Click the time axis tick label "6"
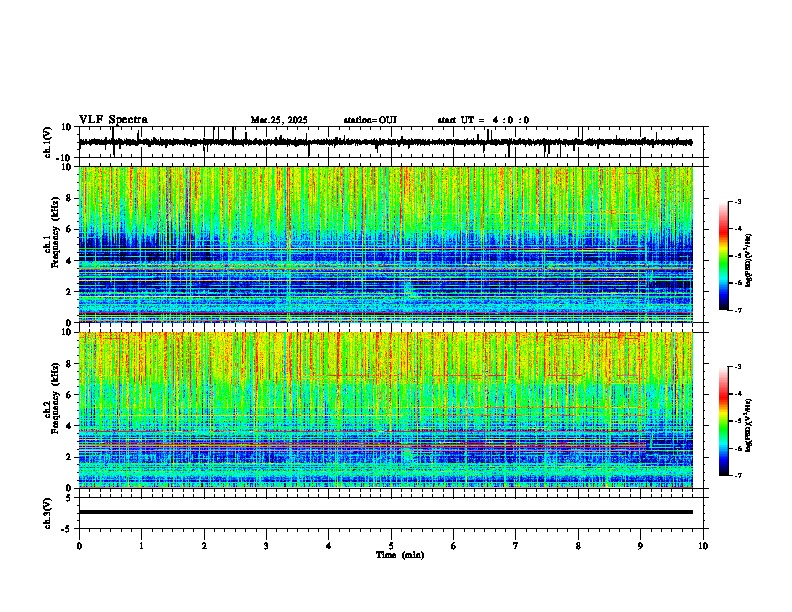Screen dimensions: 792x612 click(454, 546)
